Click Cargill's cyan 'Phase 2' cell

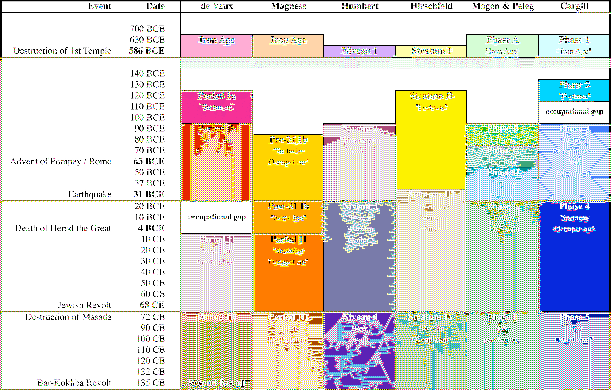click(574, 90)
